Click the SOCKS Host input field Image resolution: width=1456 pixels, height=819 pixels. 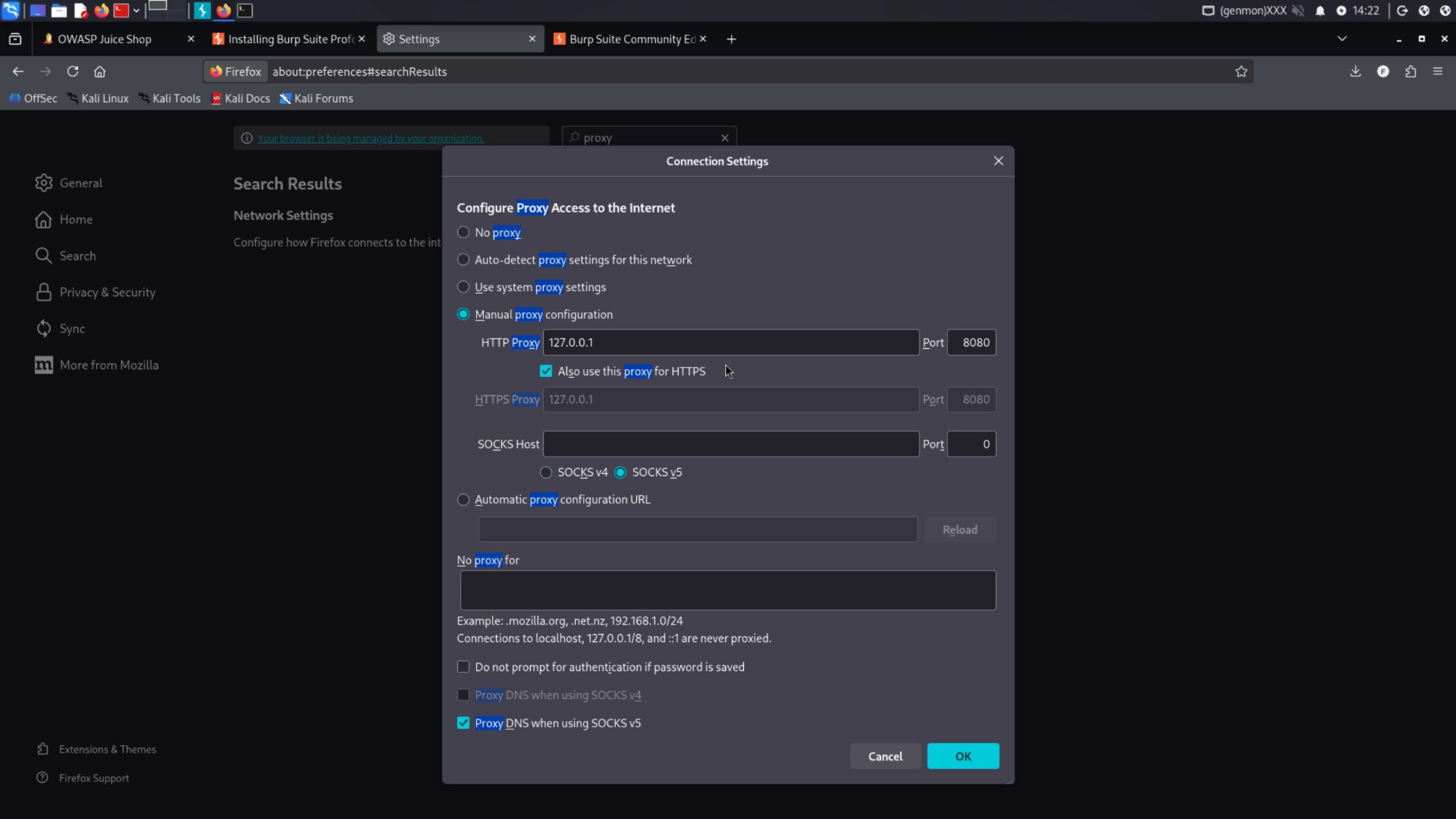731,444
